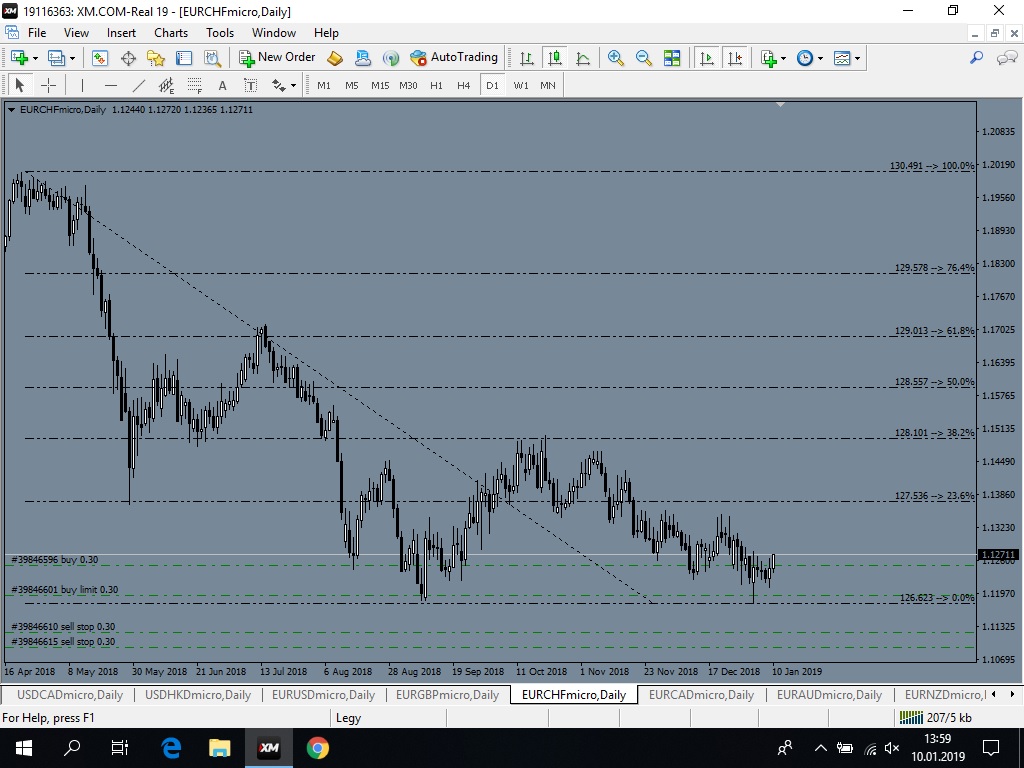Switch to the EURUSDmicro,Daily chart tab
1024x768 pixels.
323,695
